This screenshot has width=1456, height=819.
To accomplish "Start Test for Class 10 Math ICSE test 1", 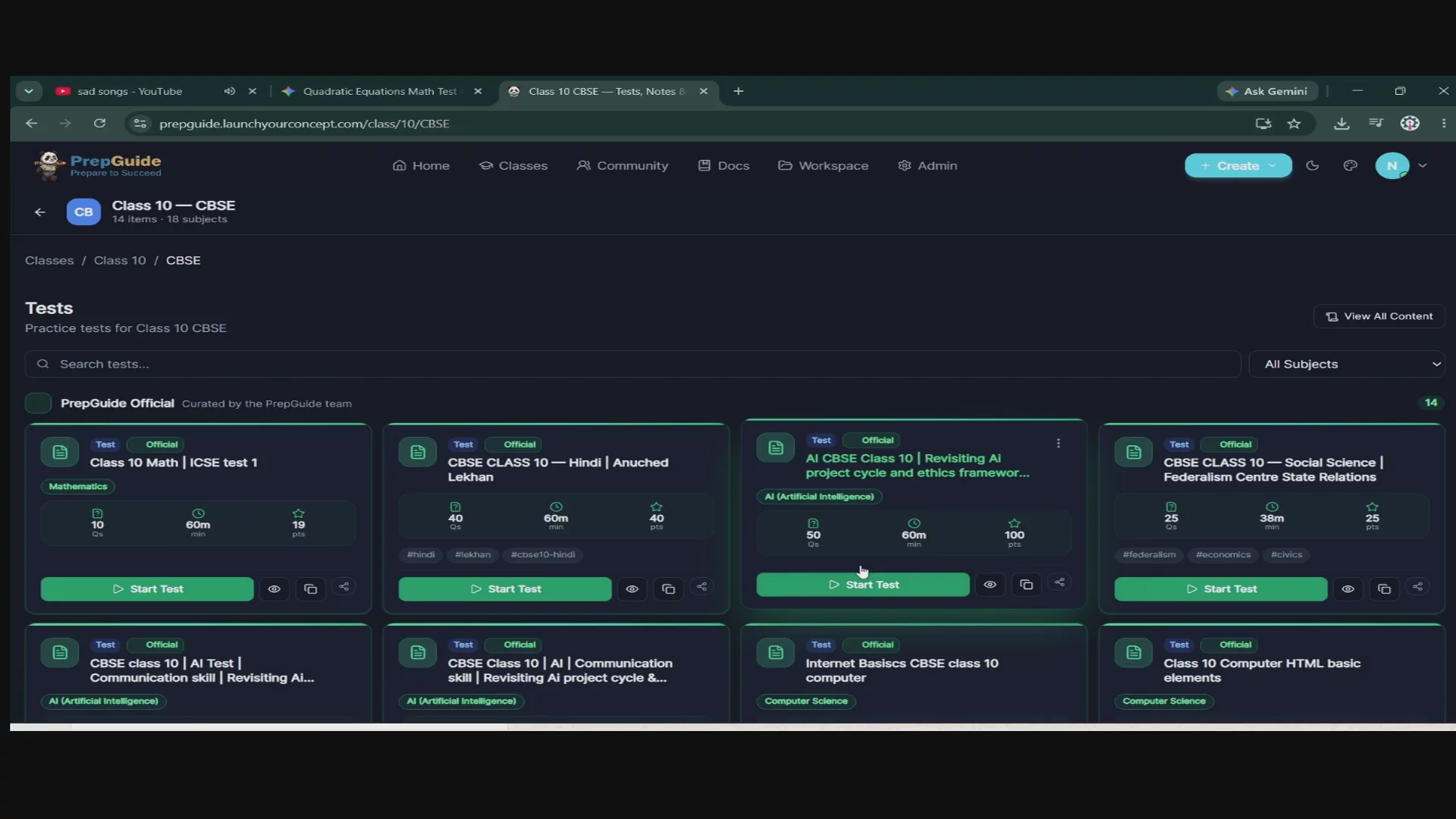I will coord(147,589).
